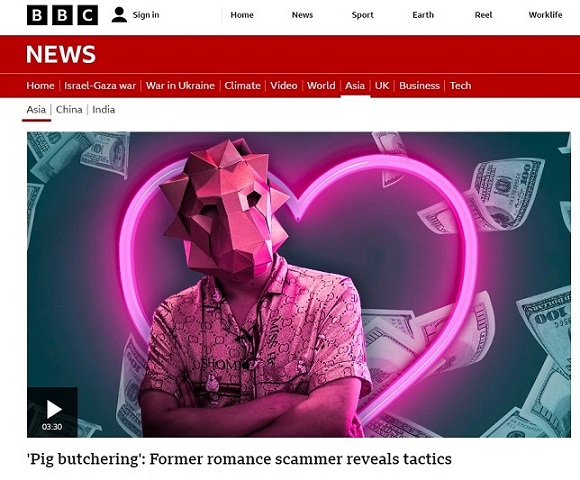Select Israel-Gaza war in news menu
This screenshot has height=480, width=580.
point(100,85)
